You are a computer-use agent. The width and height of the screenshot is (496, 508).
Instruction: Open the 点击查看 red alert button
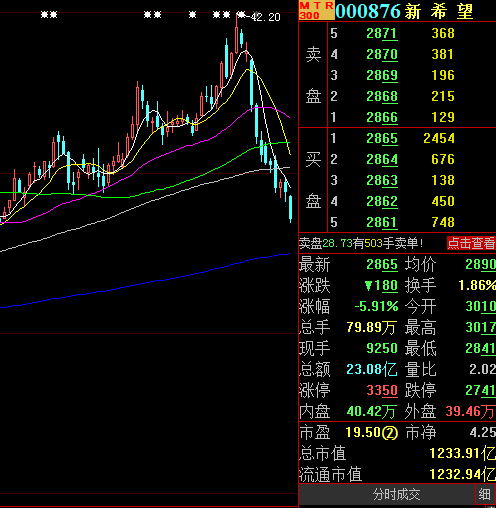471,243
